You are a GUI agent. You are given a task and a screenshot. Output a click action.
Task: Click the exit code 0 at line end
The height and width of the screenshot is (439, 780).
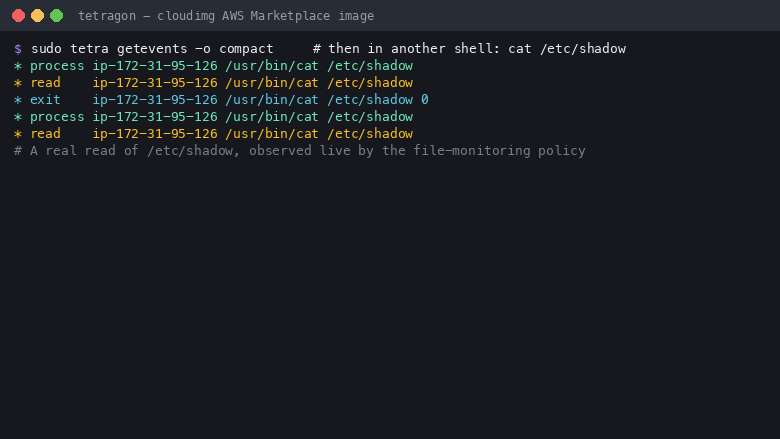[425, 100]
